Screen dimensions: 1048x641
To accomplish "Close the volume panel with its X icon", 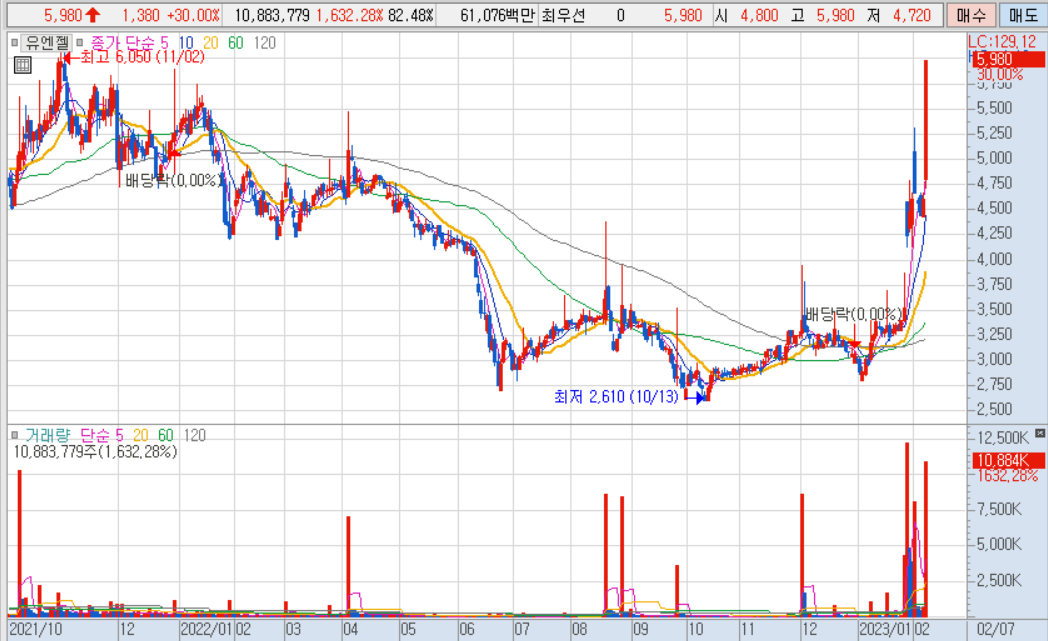I will (x=1039, y=433).
